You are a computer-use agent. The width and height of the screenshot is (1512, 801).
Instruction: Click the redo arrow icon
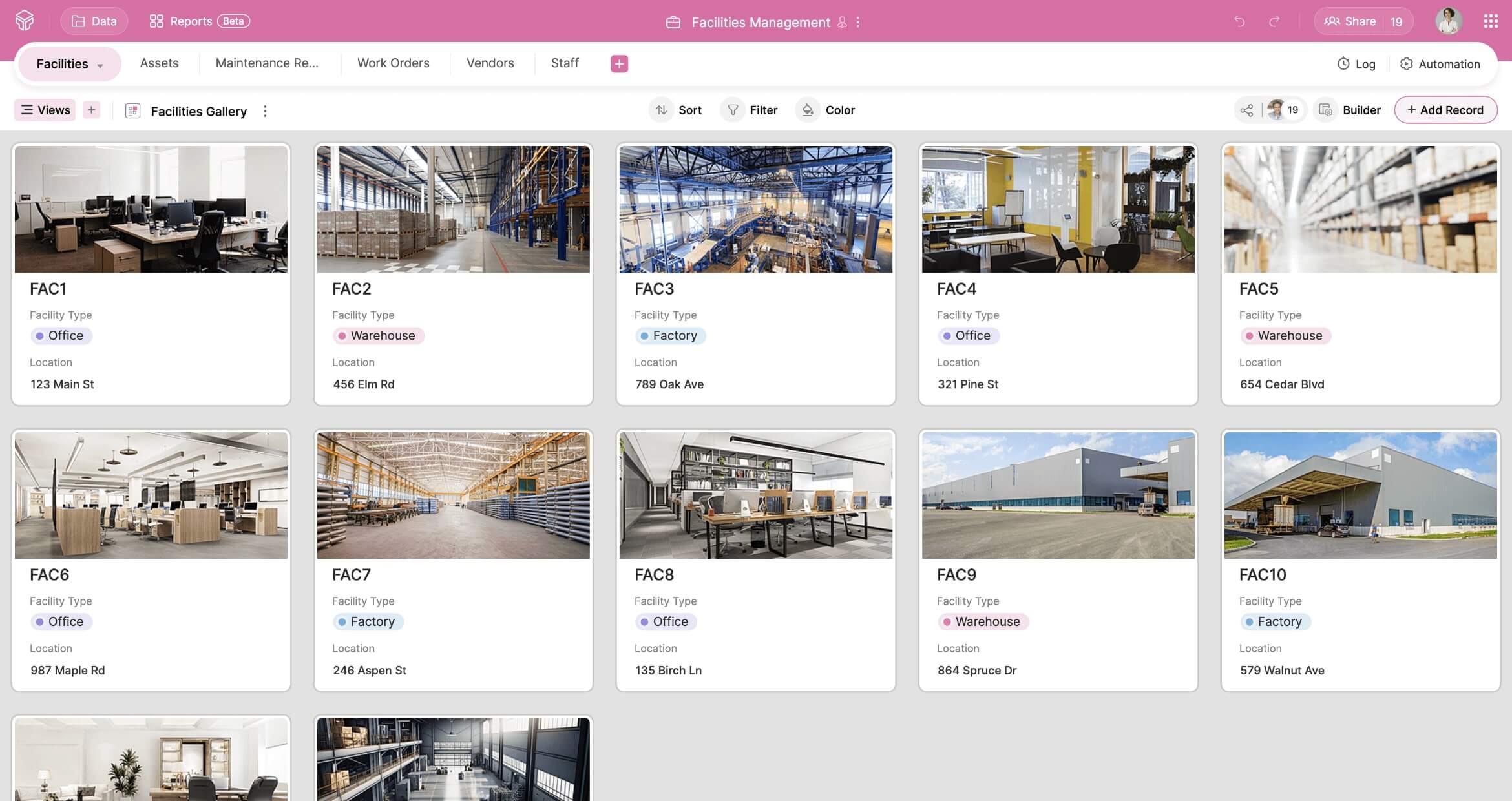click(1274, 21)
